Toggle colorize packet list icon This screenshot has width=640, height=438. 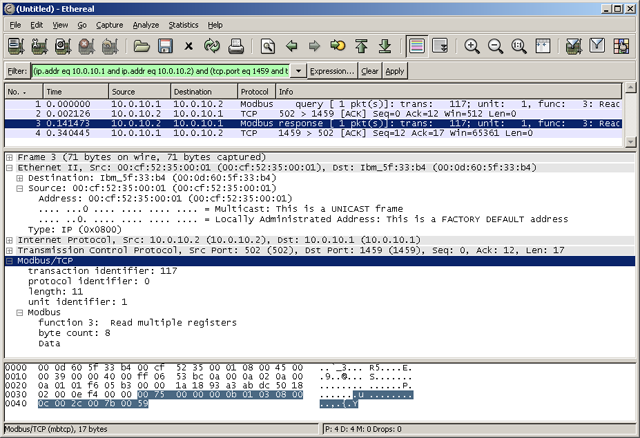(416, 46)
